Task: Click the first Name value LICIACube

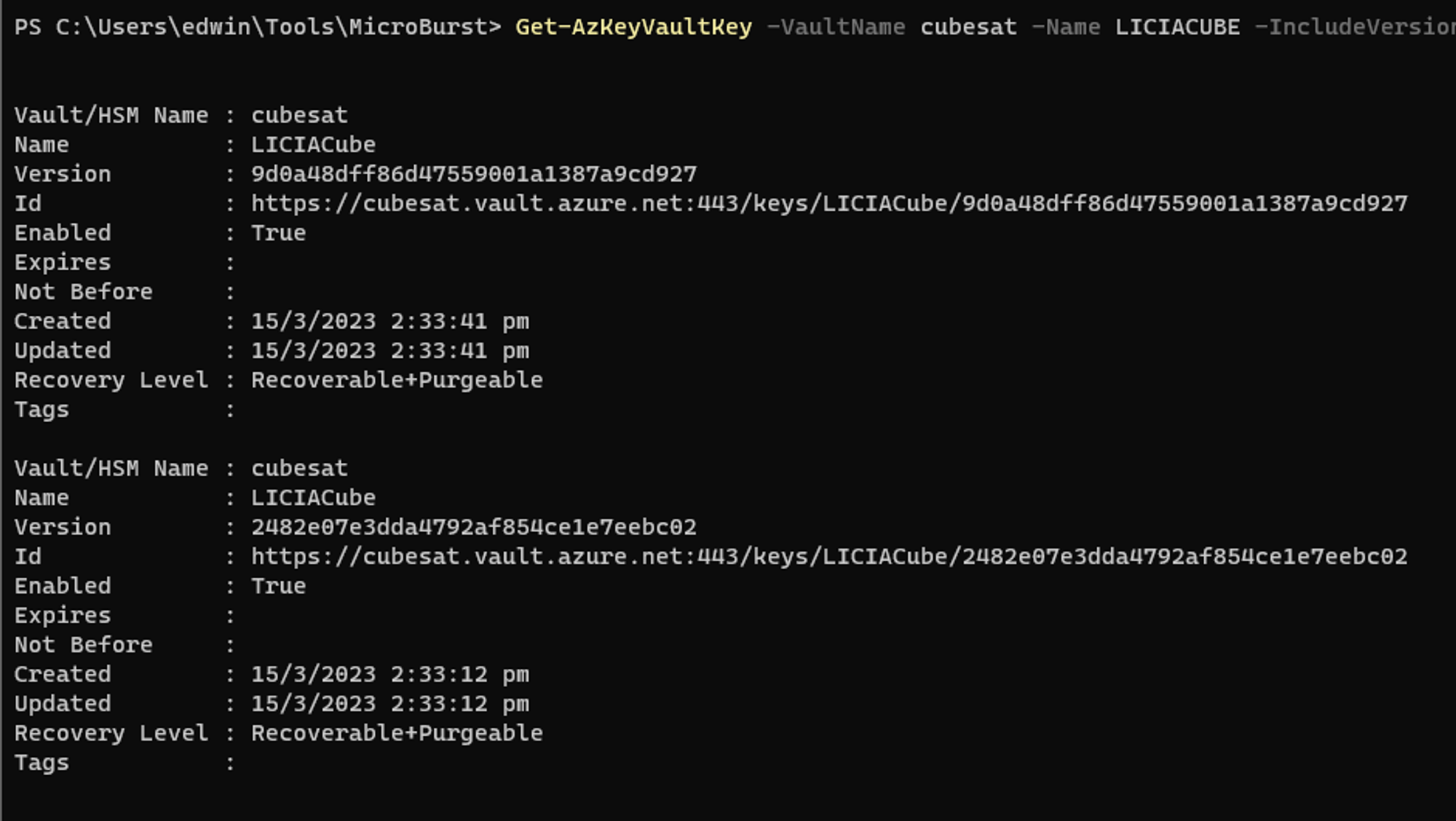Action: pos(313,145)
